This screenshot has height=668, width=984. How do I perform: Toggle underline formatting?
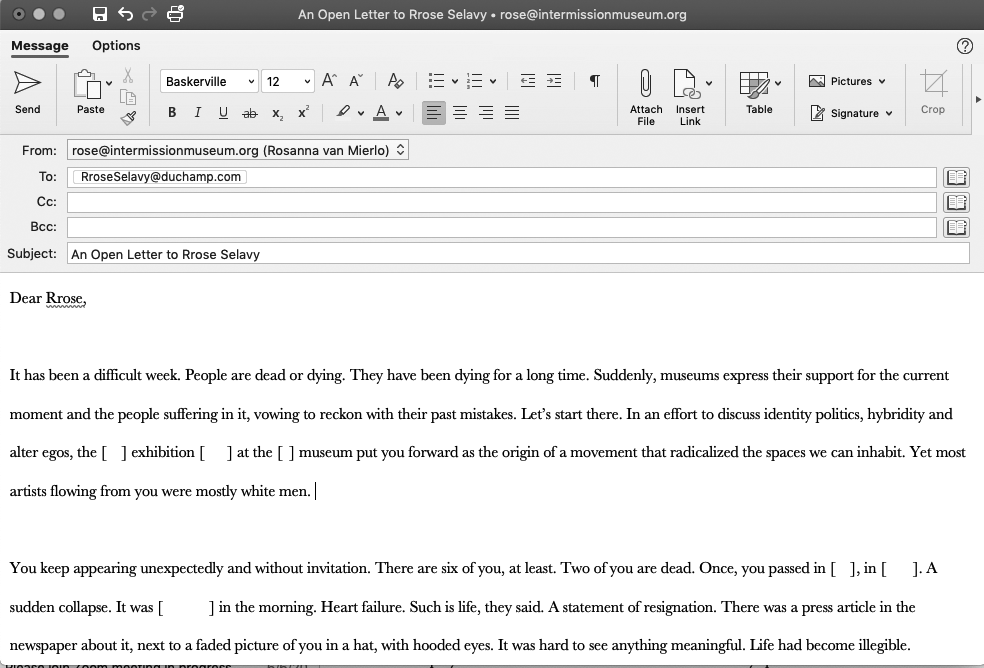[223, 113]
